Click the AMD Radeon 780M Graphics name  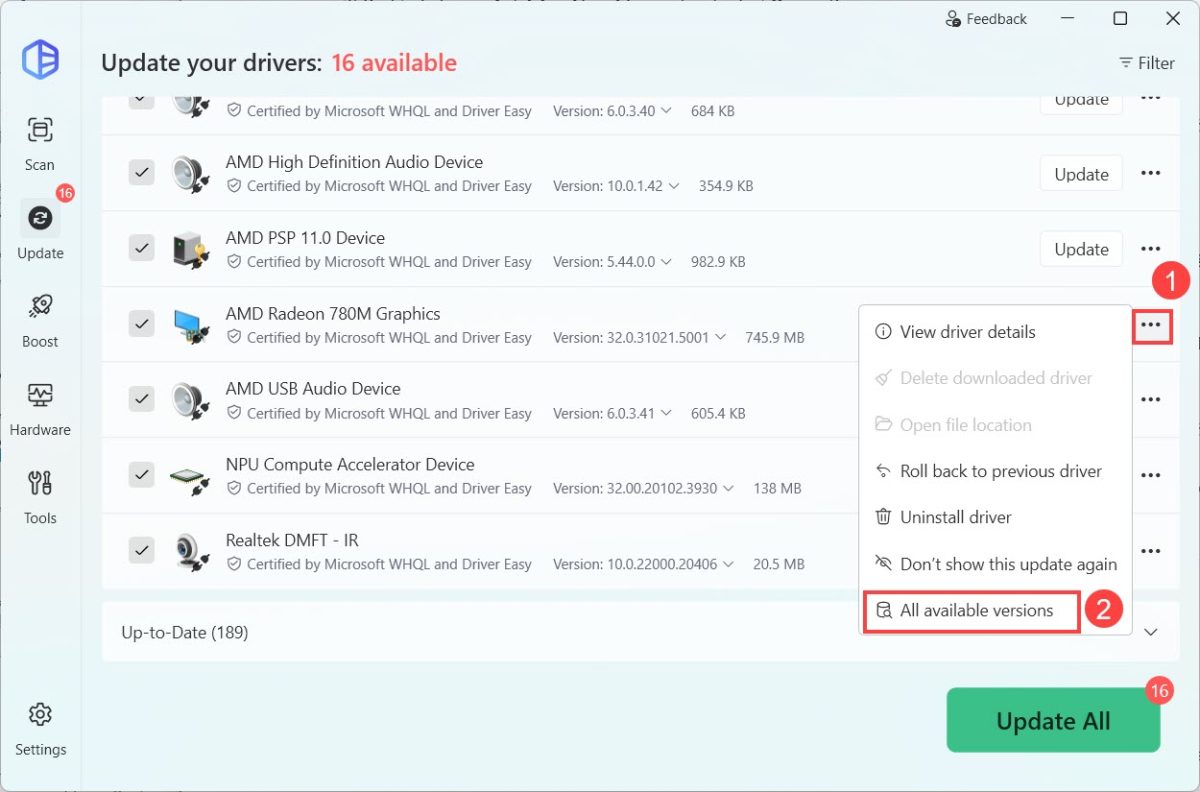(333, 314)
